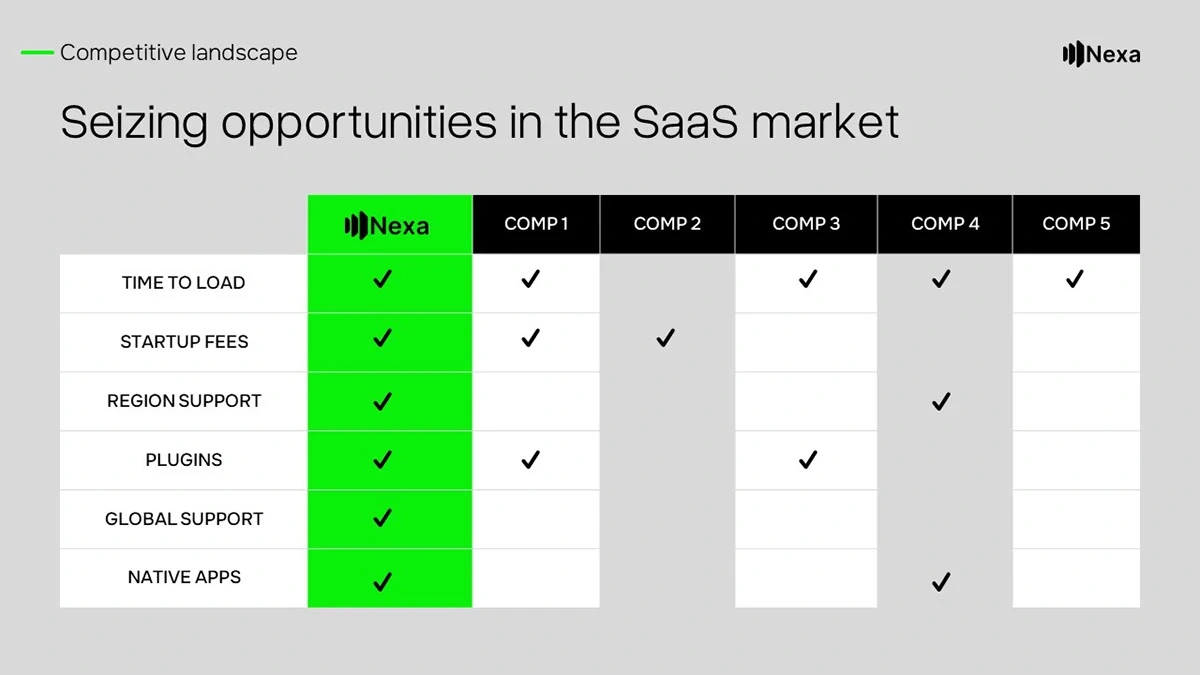Click Comp 4 Region Support checkmark

point(941,402)
